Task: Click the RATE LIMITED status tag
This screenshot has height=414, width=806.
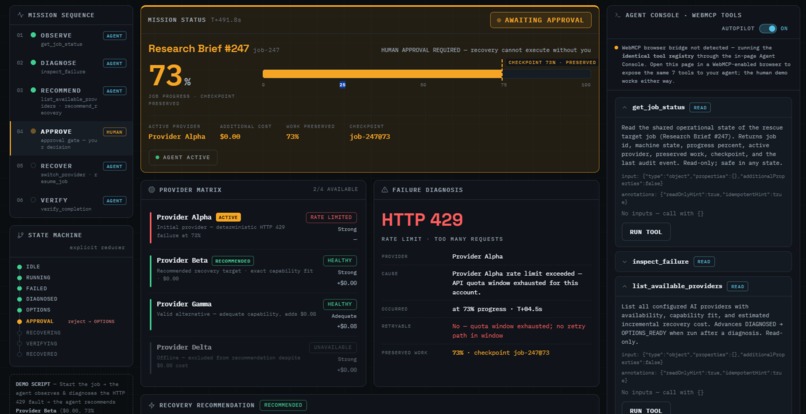Action: tap(331, 218)
